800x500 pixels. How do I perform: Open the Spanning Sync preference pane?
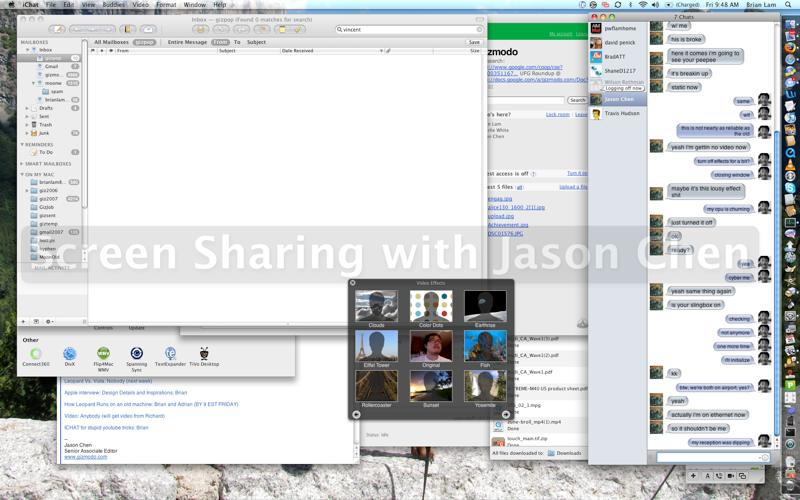coord(137,359)
